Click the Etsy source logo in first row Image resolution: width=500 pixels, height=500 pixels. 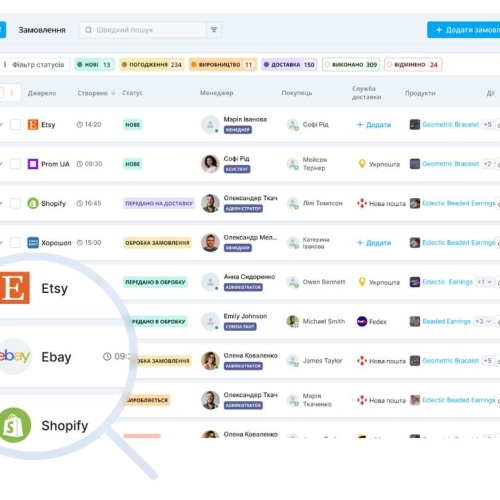pyautogui.click(x=33, y=125)
